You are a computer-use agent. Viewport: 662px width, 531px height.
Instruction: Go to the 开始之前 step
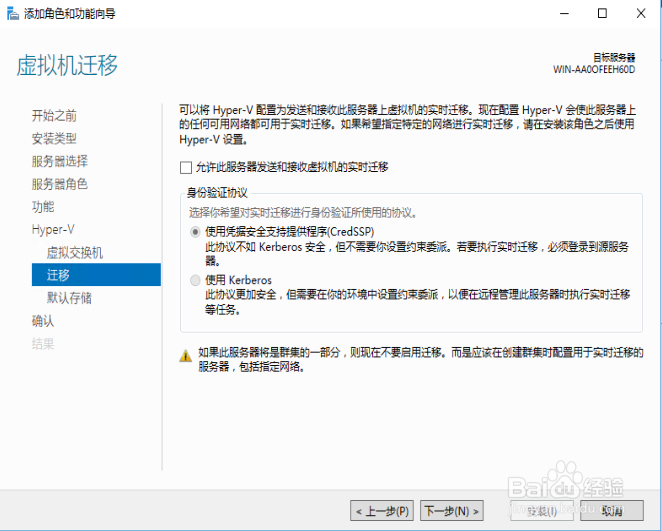[x=54, y=116]
